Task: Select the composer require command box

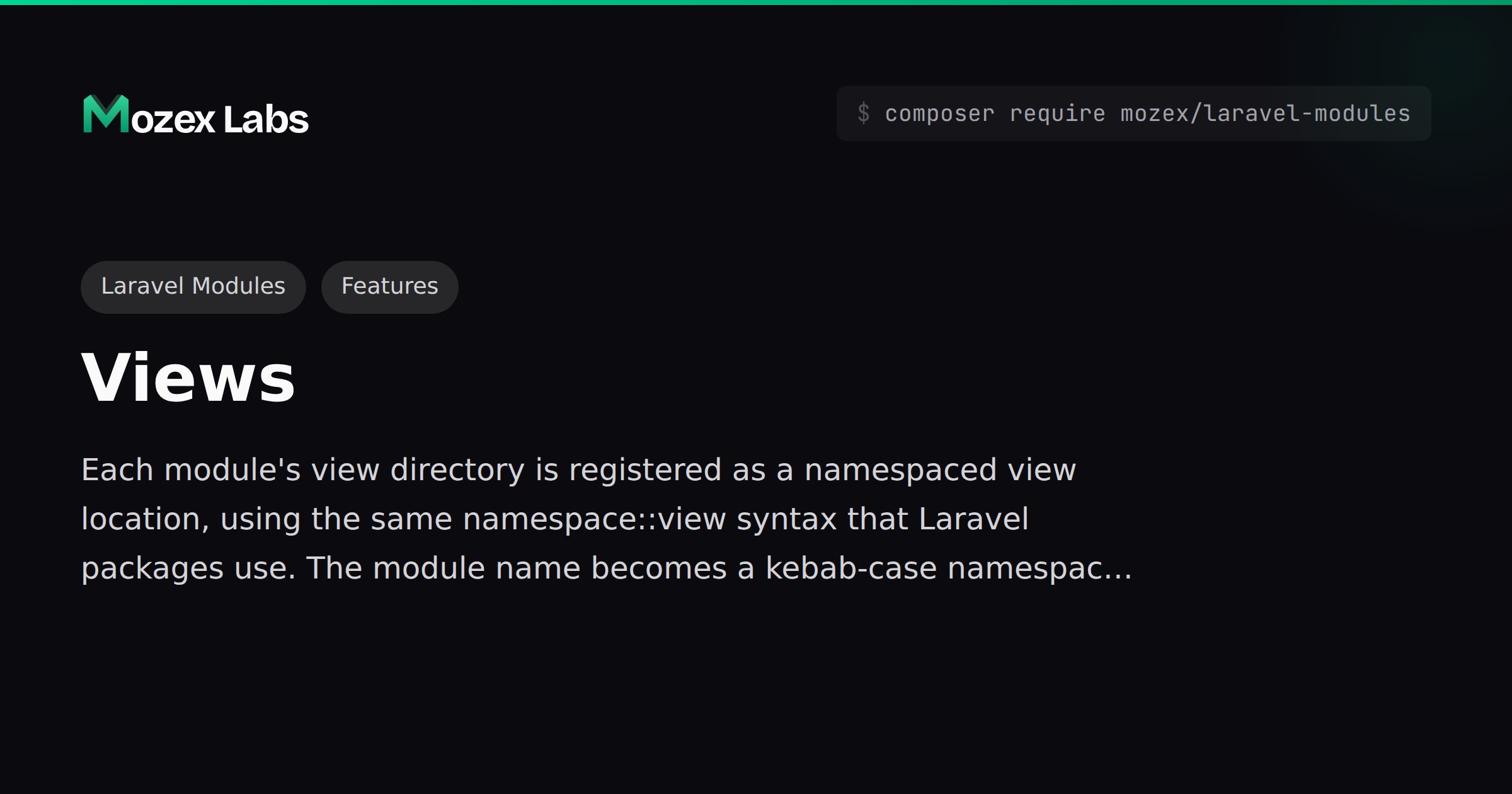Action: [1134, 113]
